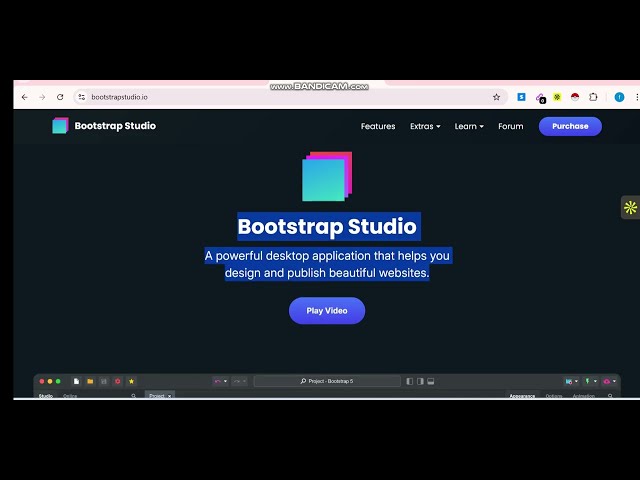Image resolution: width=640 pixels, height=480 pixels.
Task: Switch to the Appearance tab
Action: (x=522, y=396)
